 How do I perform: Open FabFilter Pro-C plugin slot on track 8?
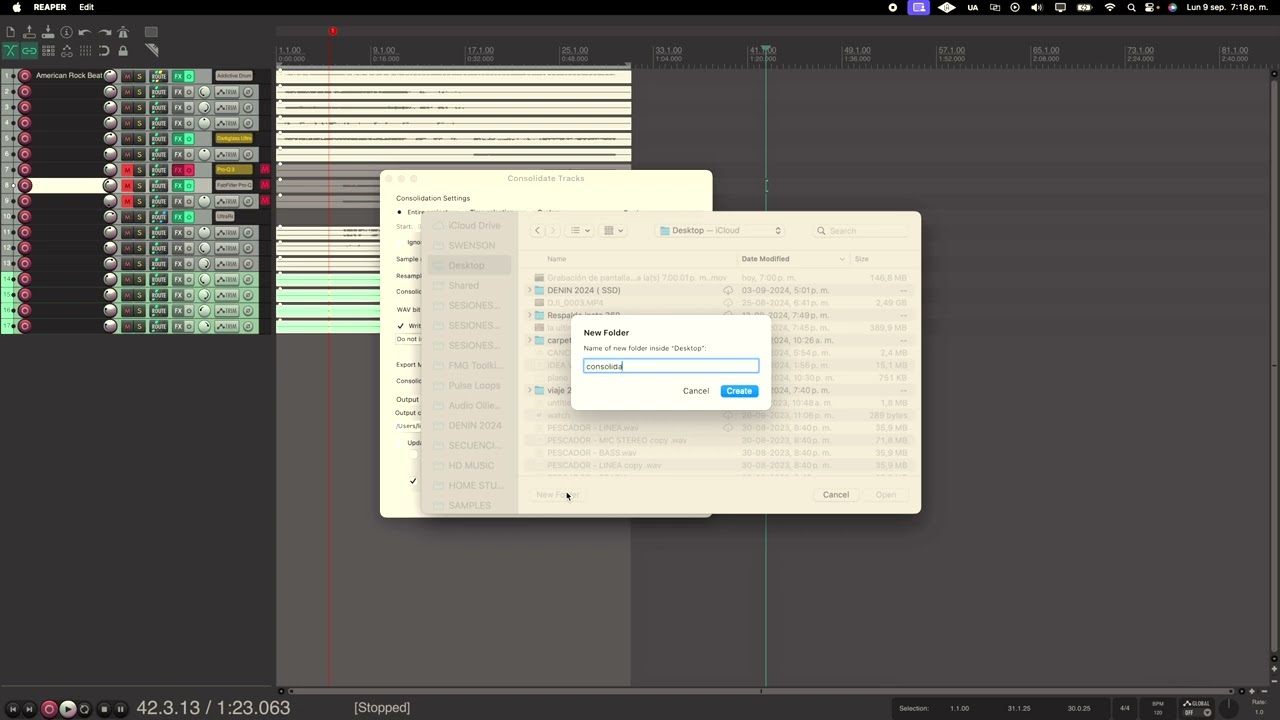coord(234,185)
